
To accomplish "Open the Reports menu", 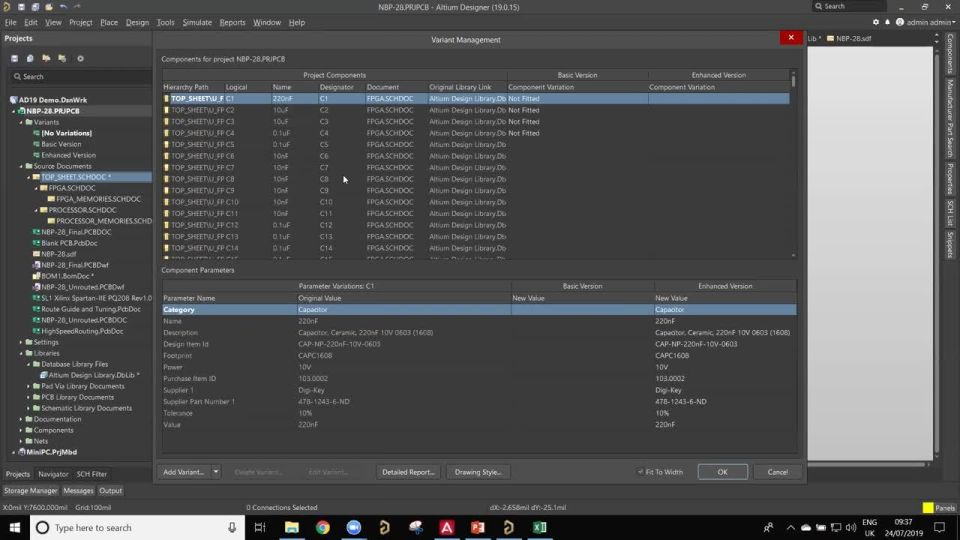I will [x=232, y=22].
